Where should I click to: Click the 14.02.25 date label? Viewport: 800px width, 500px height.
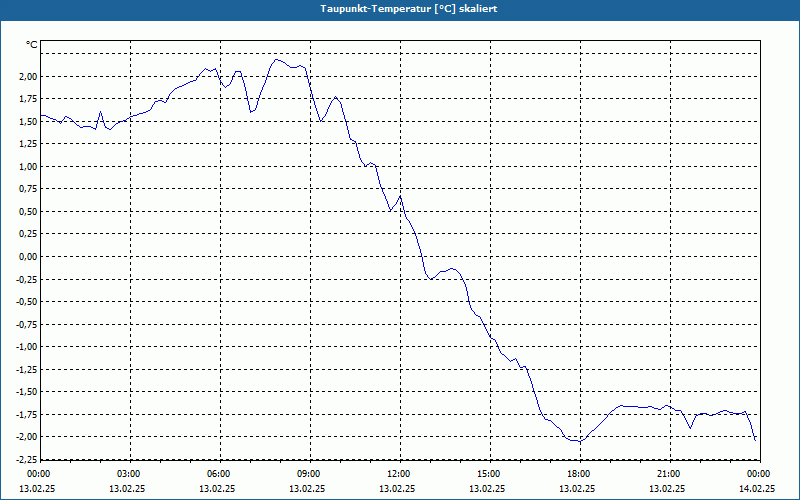coord(757,488)
